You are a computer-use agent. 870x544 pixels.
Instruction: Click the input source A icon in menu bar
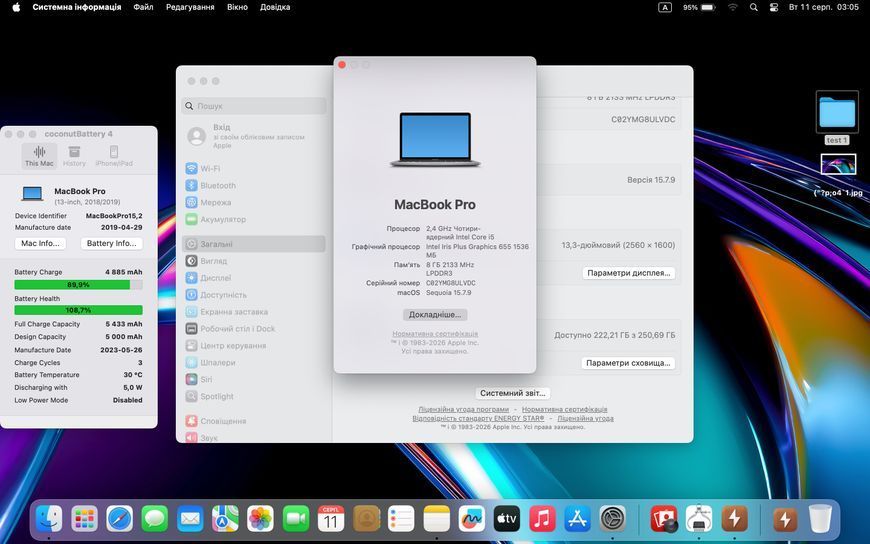click(x=665, y=7)
